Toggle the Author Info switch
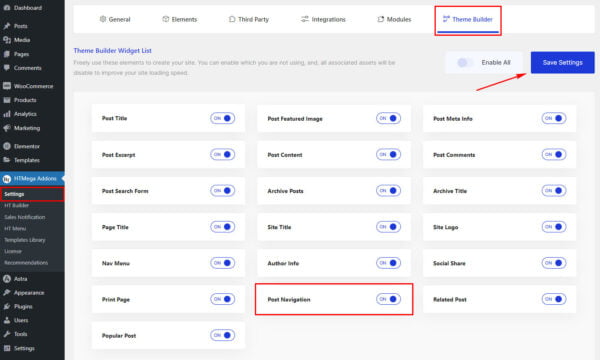600x360 pixels. [x=388, y=263]
